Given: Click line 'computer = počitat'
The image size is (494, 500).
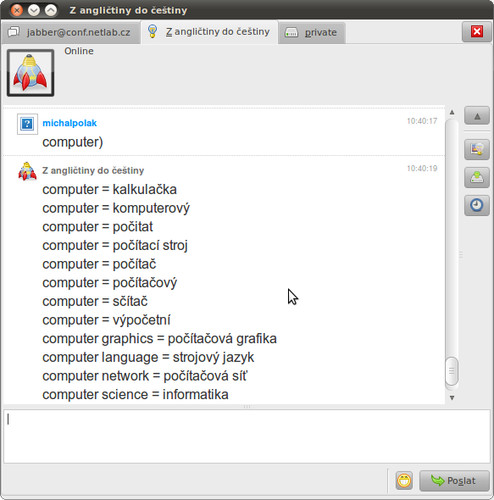Looking at the screenshot, I should (97, 227).
